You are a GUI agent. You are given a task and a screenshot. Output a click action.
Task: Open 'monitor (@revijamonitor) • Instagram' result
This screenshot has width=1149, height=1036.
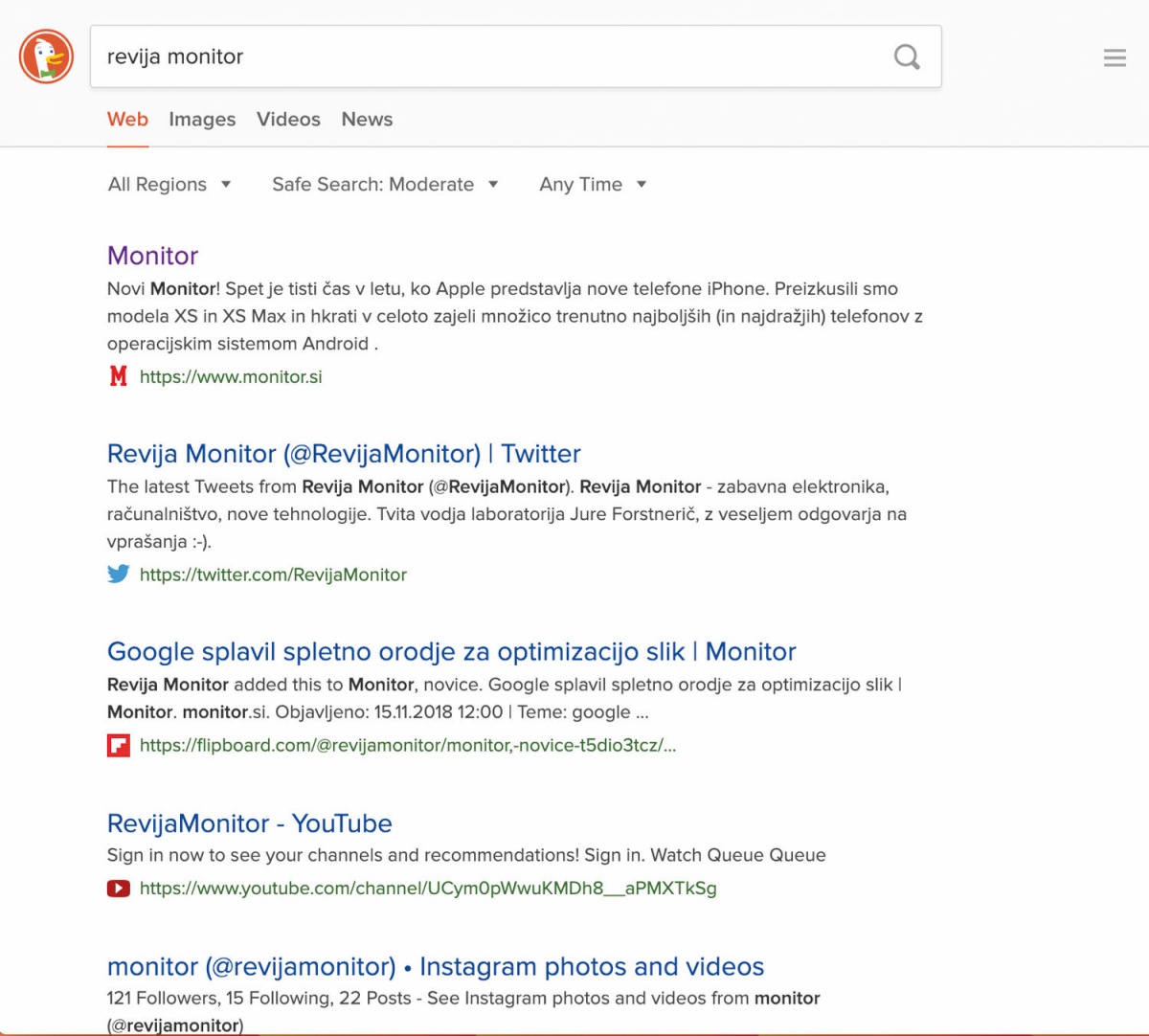(x=436, y=967)
